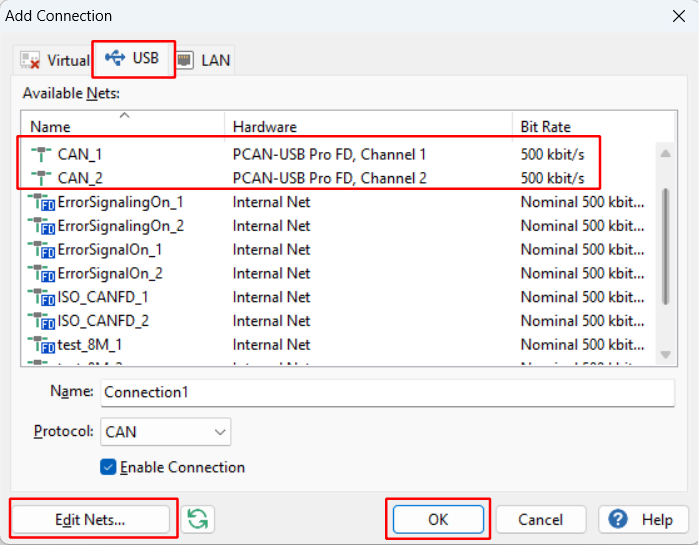
Task: Click the green refresh nets icon
Action: click(198, 519)
